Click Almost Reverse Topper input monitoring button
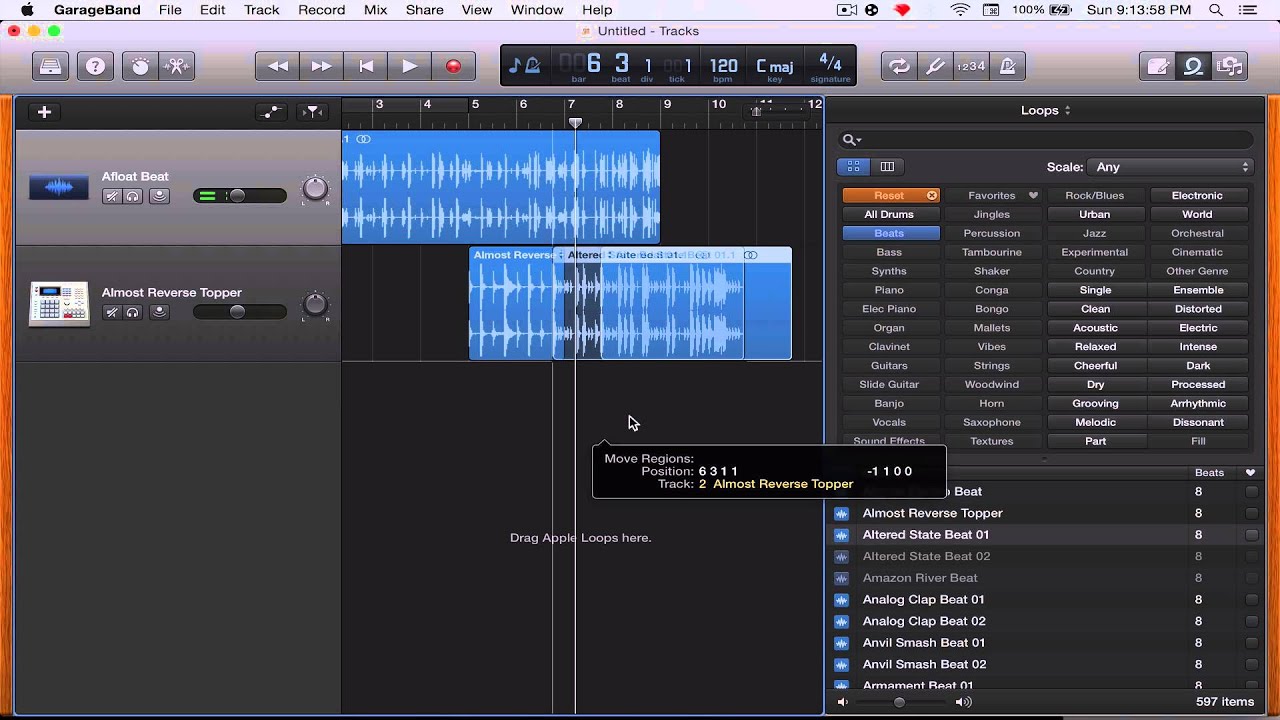This screenshot has width=1280, height=720. 159,312
